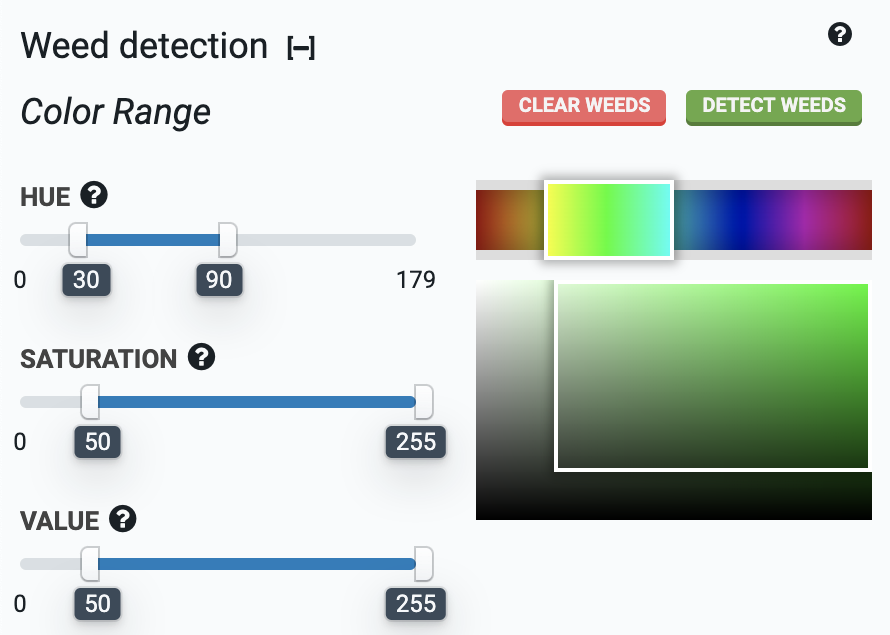Click the saturation minimum handle at 50
The width and height of the screenshot is (890, 635).
pyautogui.click(x=91, y=402)
